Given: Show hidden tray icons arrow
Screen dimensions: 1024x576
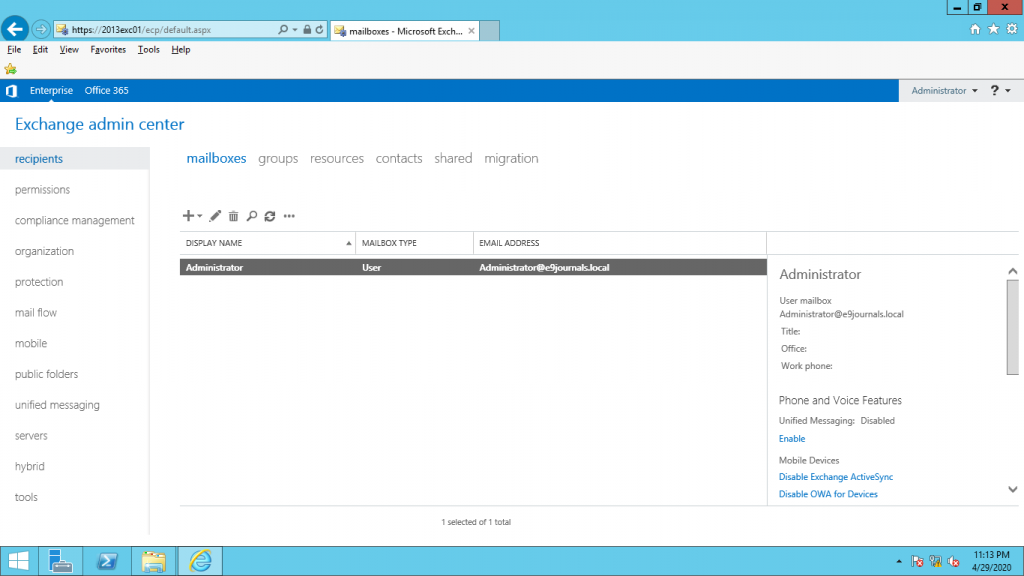Looking at the screenshot, I should [899, 562].
